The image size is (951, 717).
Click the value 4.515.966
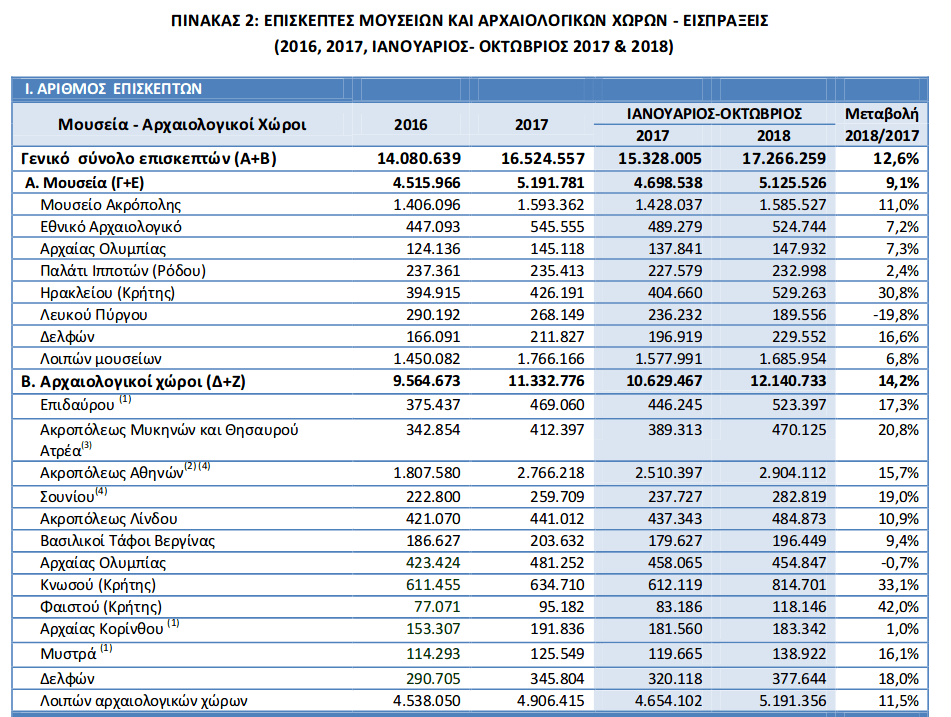426,183
